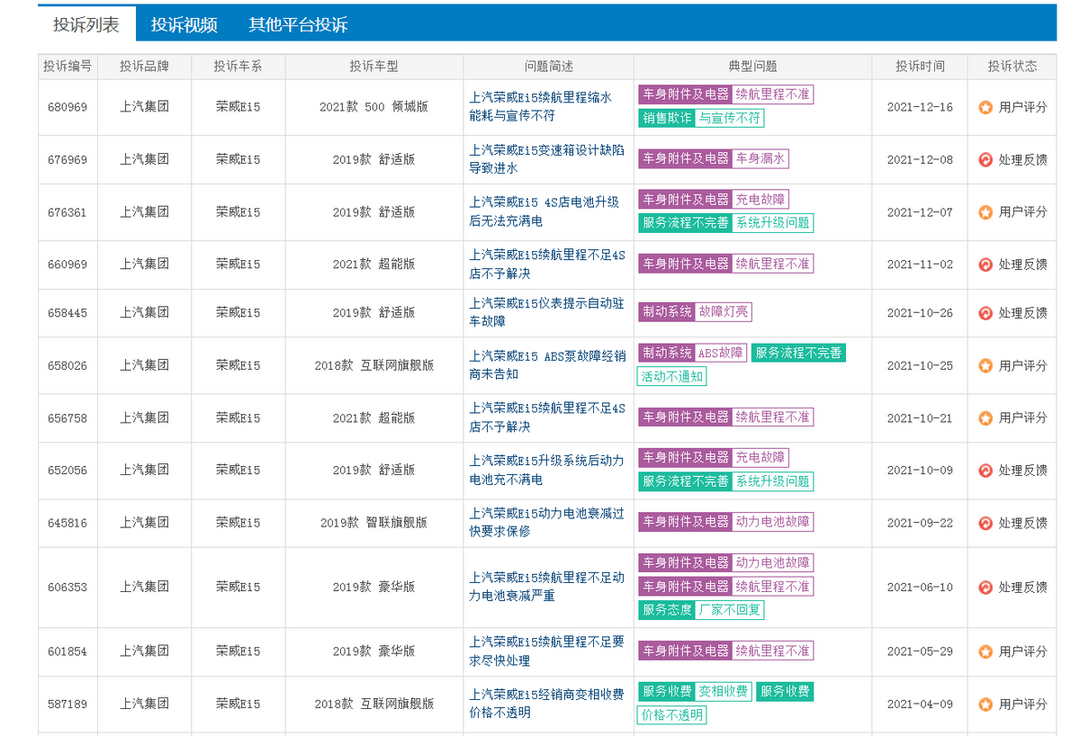Click feedback status icon for complaint 658445

(986, 313)
